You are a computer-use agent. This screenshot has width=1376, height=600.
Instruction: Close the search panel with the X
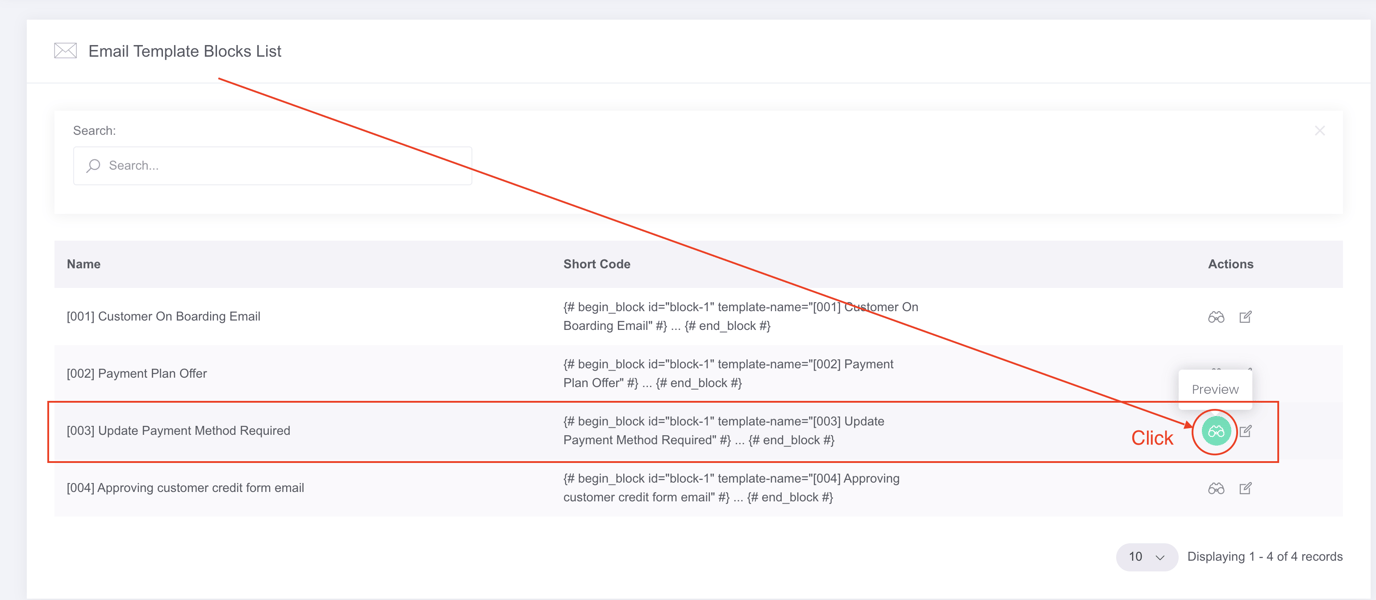coord(1320,131)
